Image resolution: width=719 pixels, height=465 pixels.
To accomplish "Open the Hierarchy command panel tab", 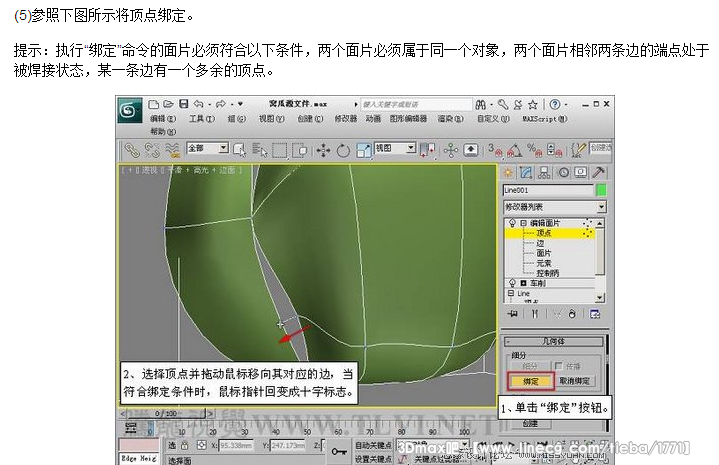I will point(544,172).
